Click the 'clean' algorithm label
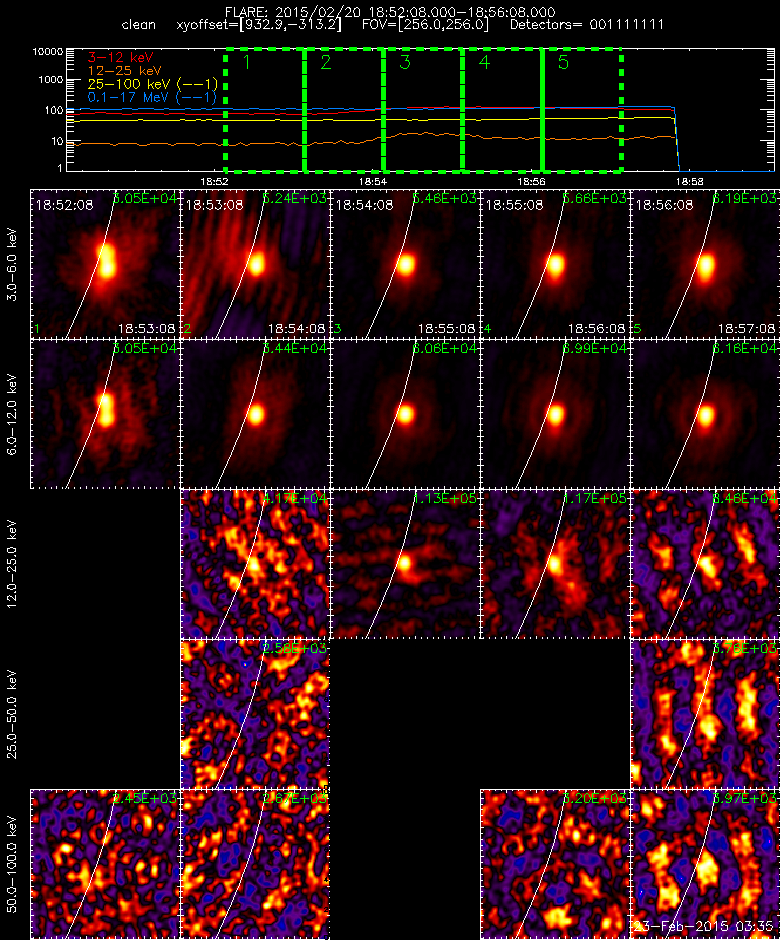 tap(138, 25)
